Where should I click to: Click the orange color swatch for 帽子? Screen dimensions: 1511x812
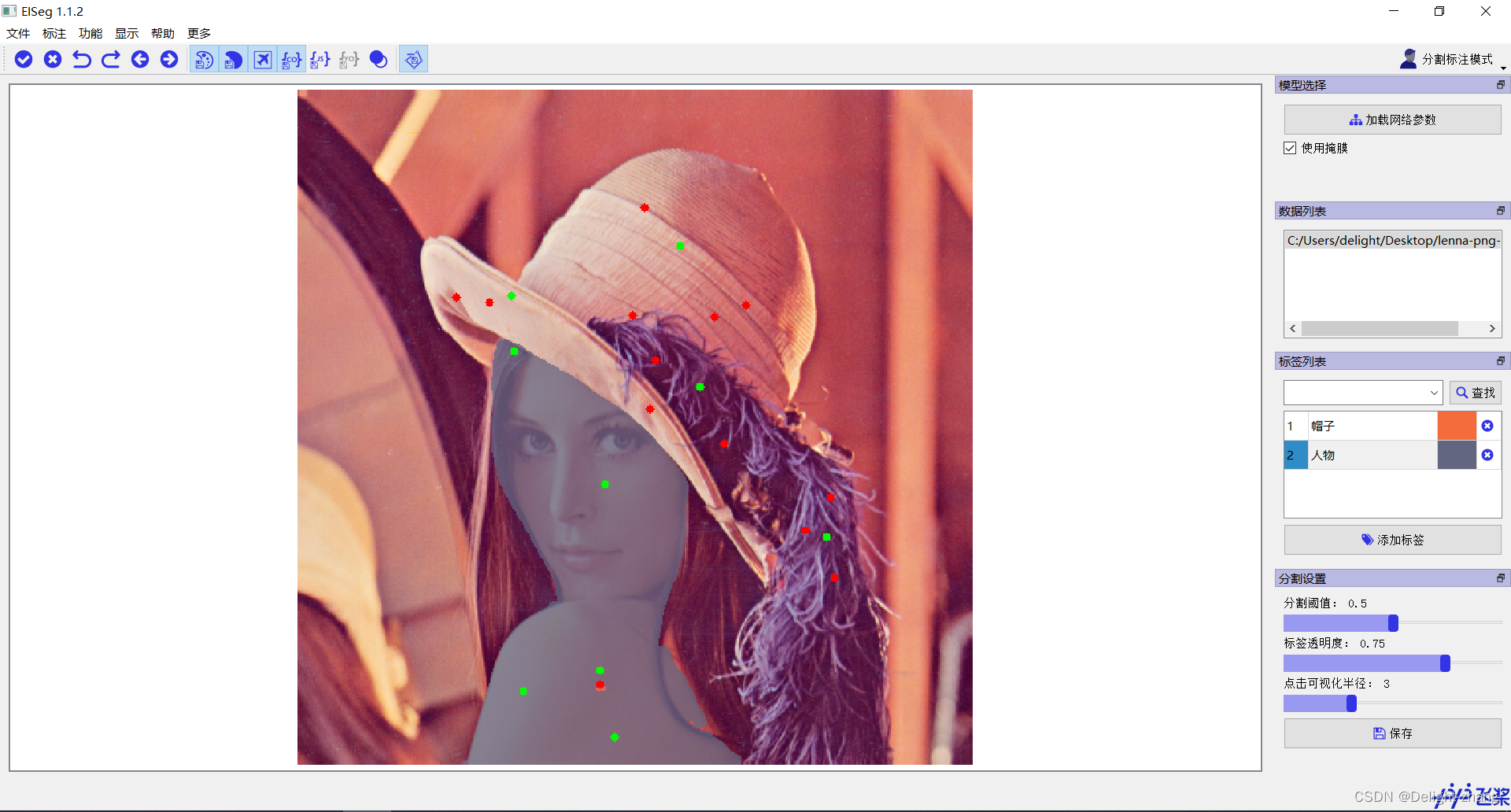[1457, 426]
